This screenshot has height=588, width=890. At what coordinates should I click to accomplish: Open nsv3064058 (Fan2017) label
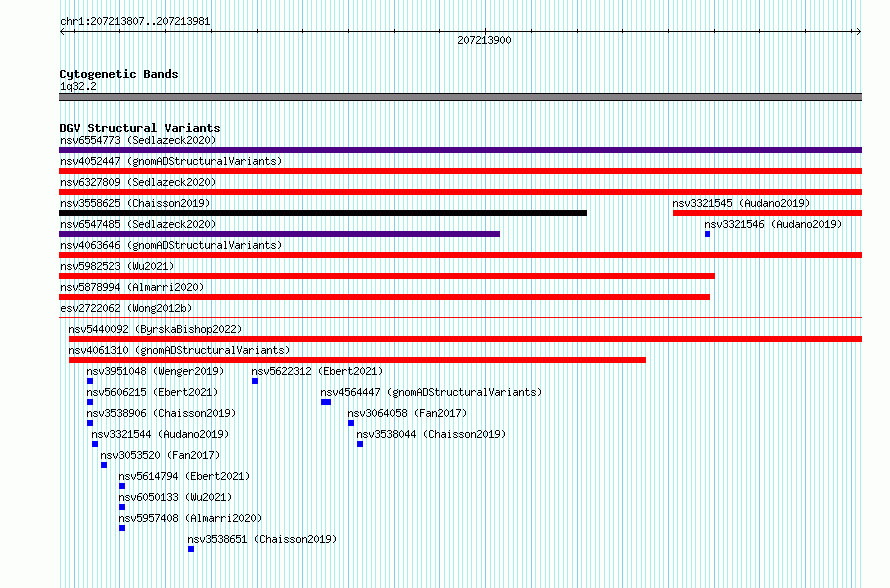click(x=407, y=413)
